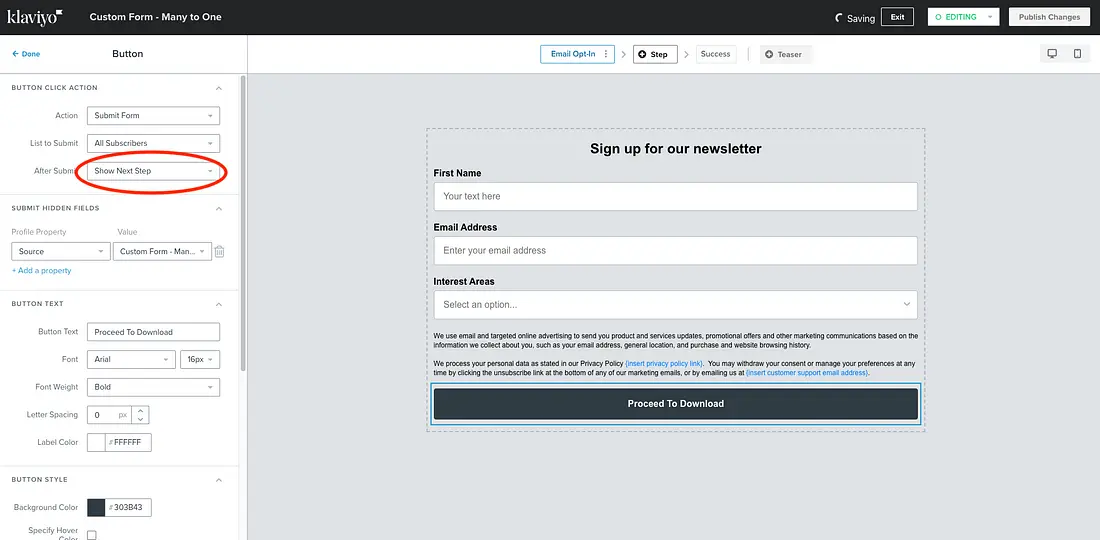Open Email Opt-In step options menu
The height and width of the screenshot is (540, 1100).
pos(606,54)
